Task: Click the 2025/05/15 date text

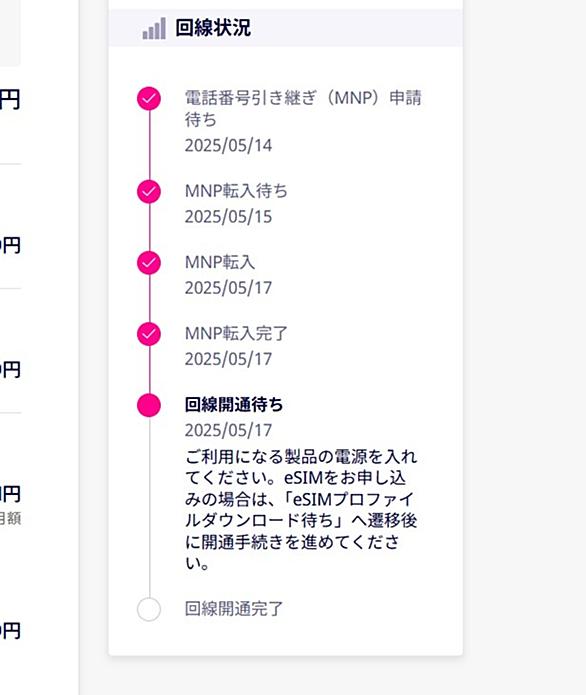Action: pyautogui.click(x=228, y=217)
